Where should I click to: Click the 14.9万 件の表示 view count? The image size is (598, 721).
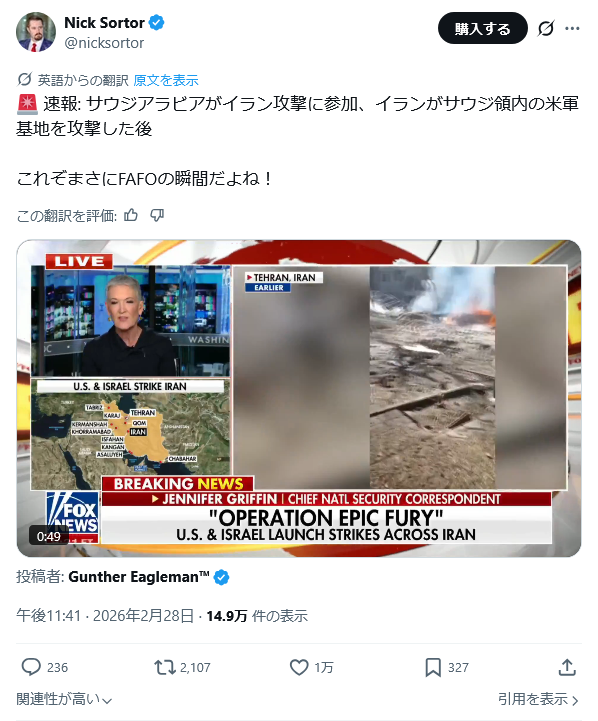pos(257,616)
